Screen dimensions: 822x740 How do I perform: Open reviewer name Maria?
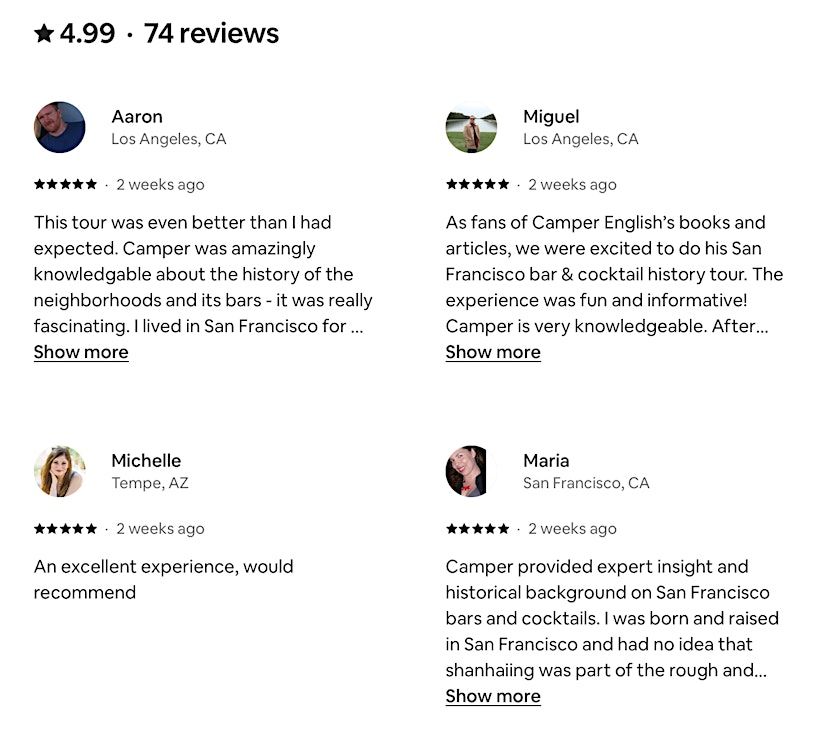point(546,460)
